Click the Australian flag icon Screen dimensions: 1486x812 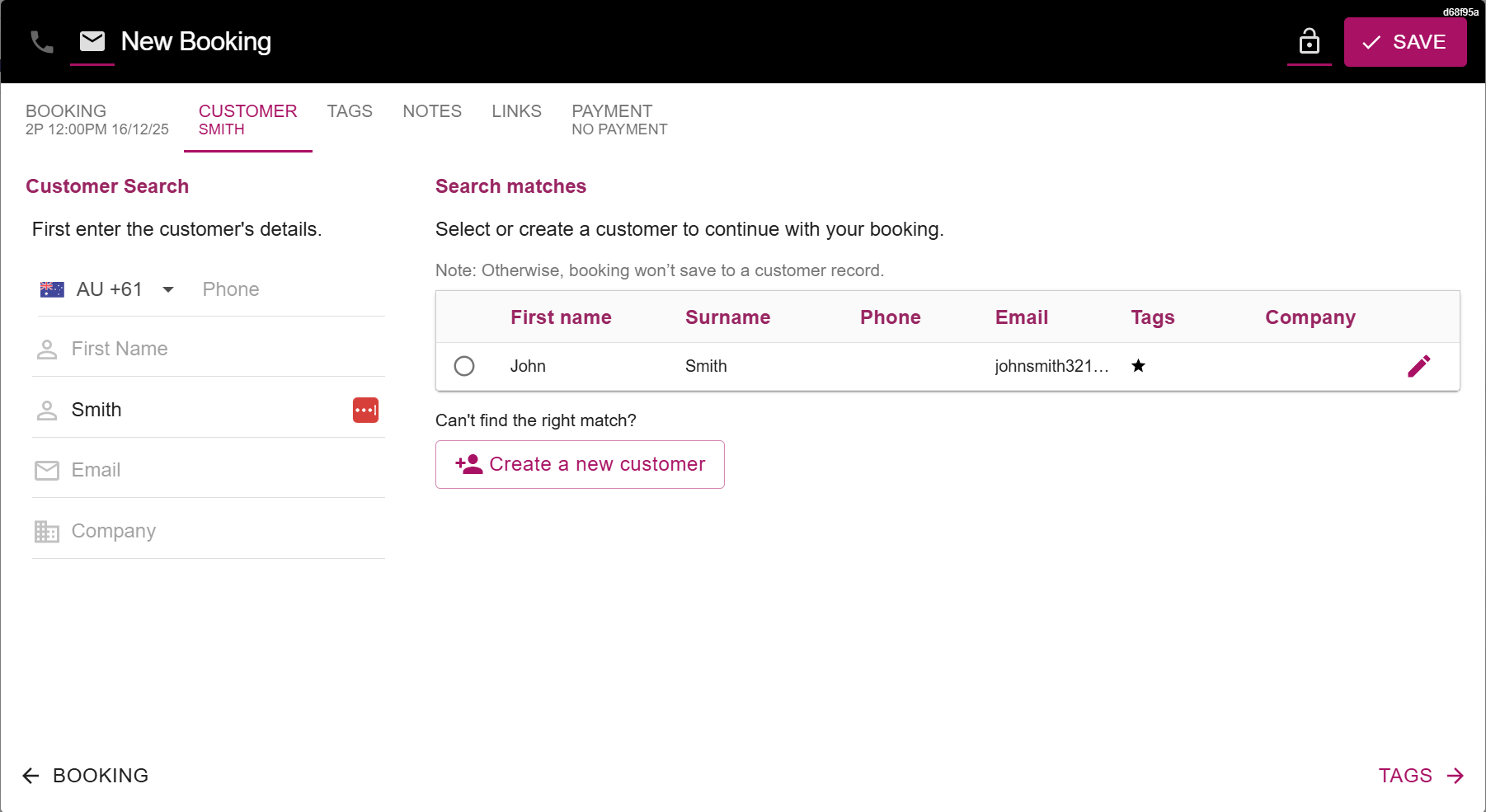coord(52,289)
